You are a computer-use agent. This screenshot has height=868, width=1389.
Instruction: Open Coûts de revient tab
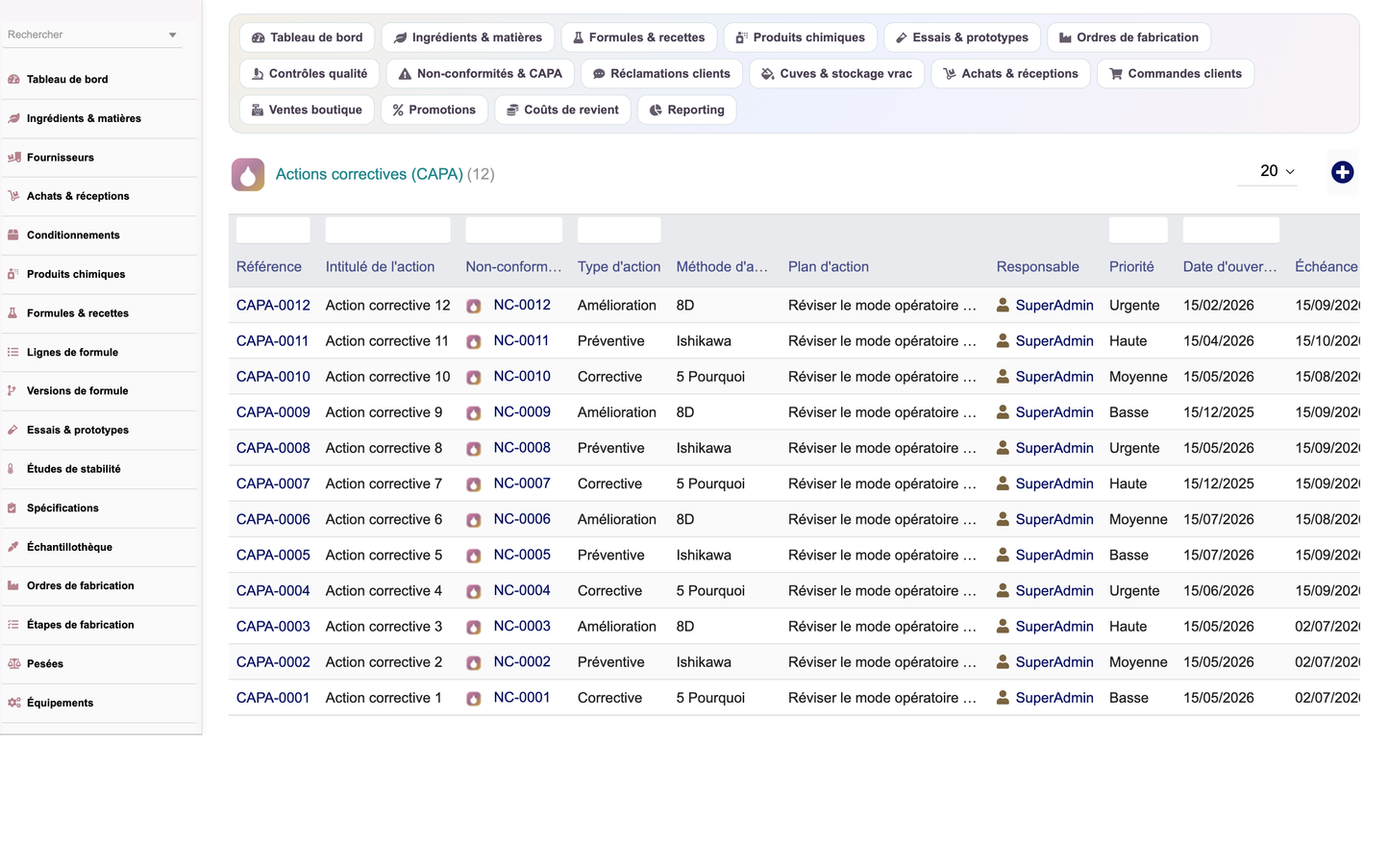[562, 111]
